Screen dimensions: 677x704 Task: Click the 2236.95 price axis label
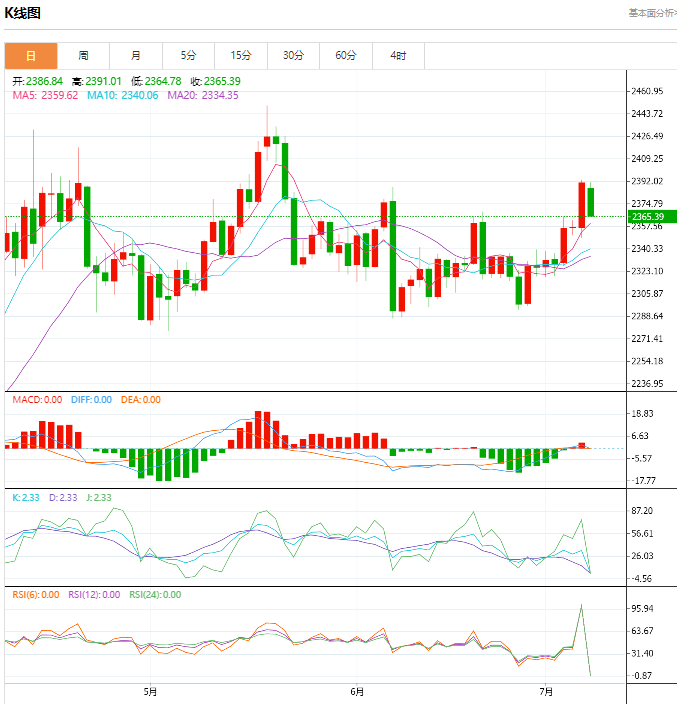647,383
